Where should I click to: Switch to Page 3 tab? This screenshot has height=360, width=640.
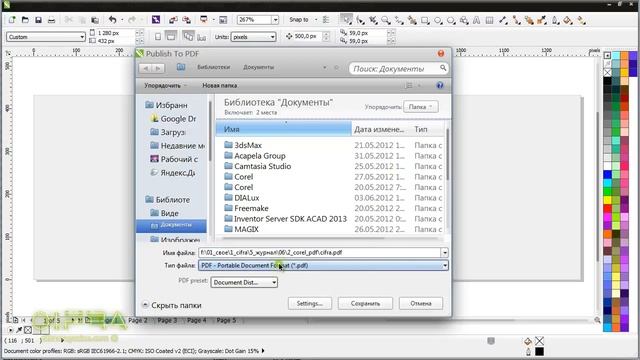pos(167,320)
